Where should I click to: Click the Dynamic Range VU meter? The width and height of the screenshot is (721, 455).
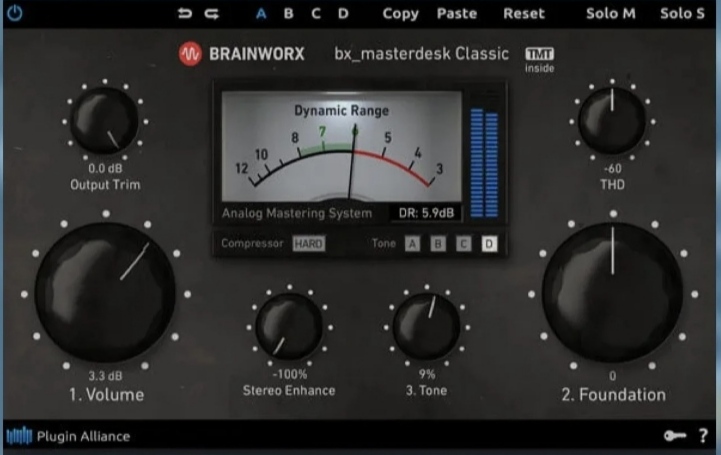tap(341, 146)
